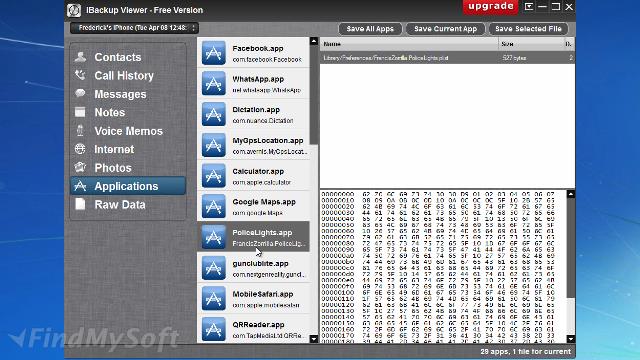Click hex offset 00000000 row
640x360 pixels.
tap(438, 194)
